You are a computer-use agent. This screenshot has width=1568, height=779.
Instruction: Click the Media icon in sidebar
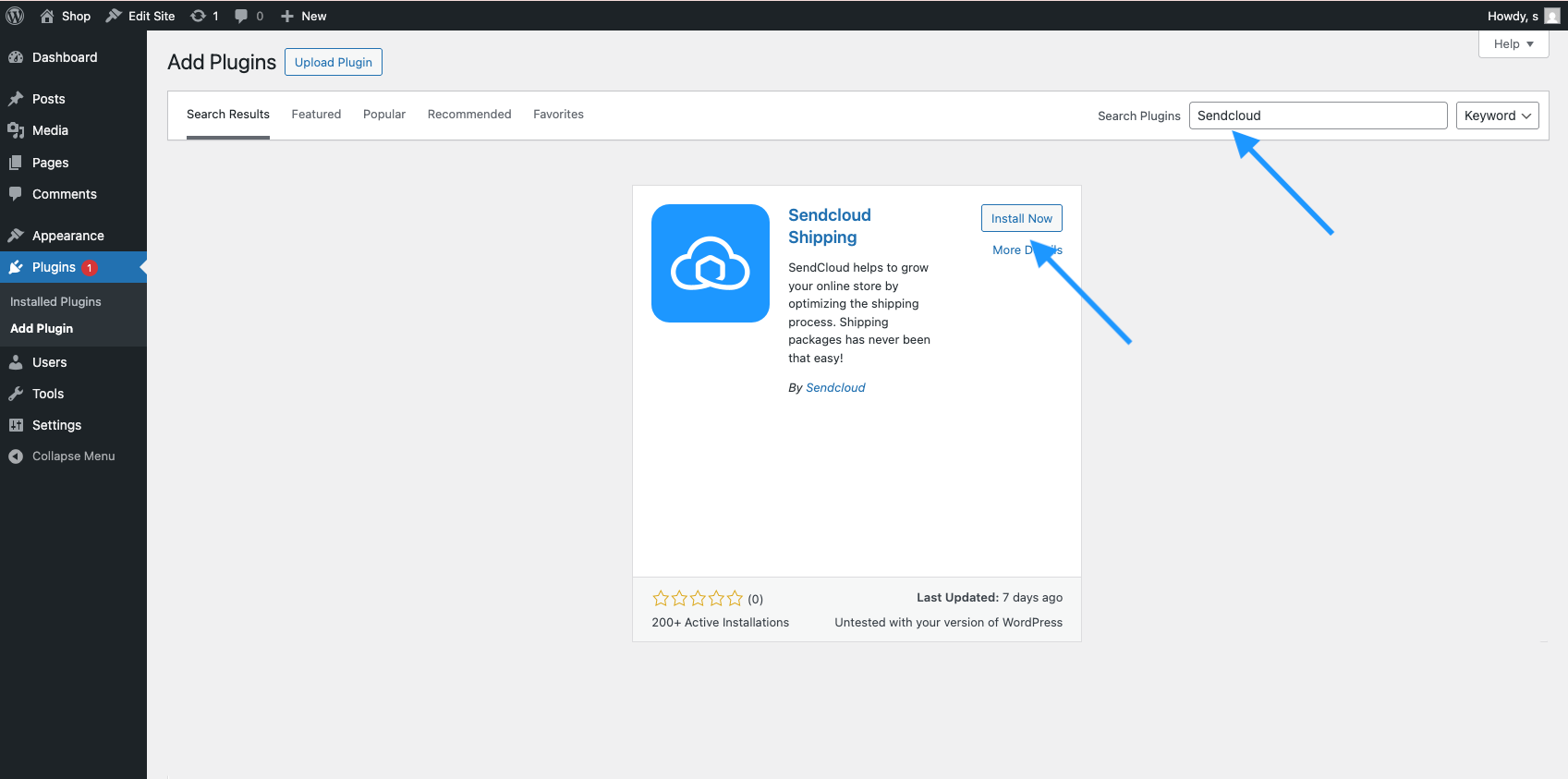tap(16, 130)
